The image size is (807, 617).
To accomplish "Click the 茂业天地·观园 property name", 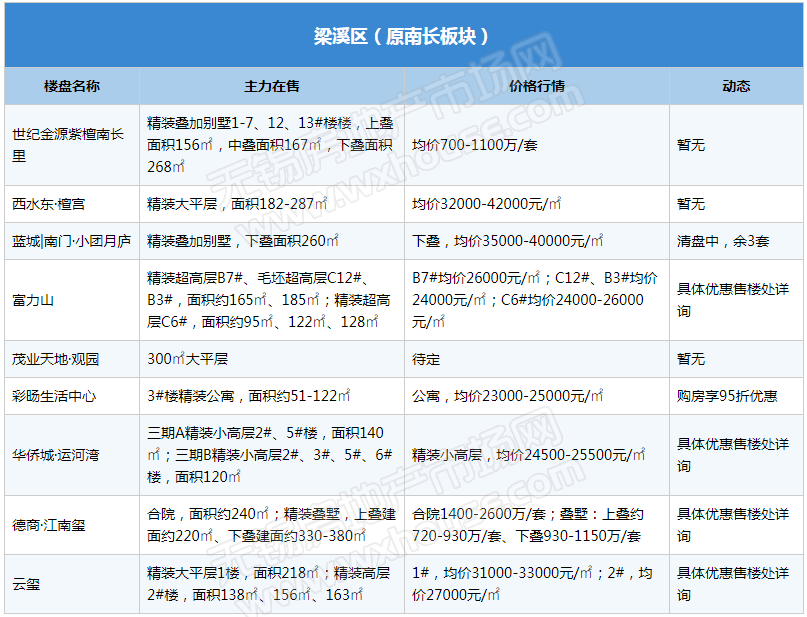I will coord(56,358).
